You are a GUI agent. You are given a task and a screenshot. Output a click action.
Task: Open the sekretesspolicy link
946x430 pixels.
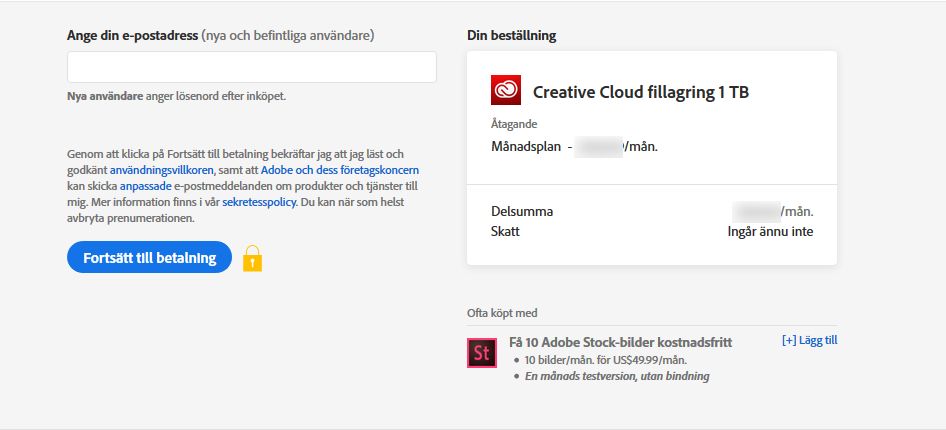click(x=259, y=203)
